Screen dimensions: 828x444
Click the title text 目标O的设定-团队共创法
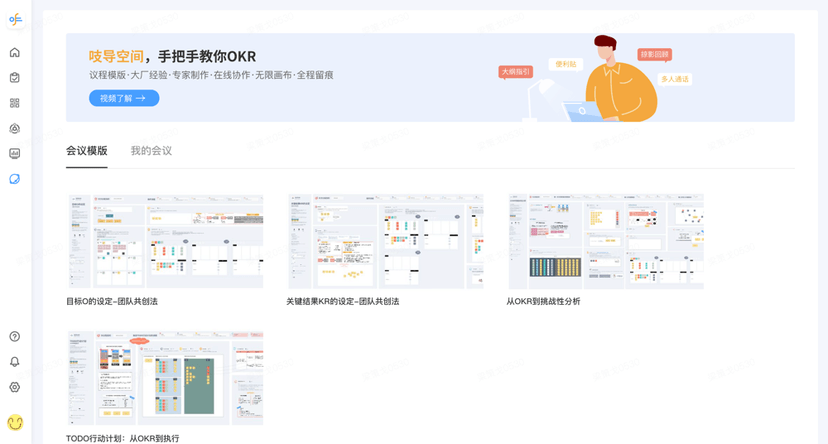pos(112,301)
